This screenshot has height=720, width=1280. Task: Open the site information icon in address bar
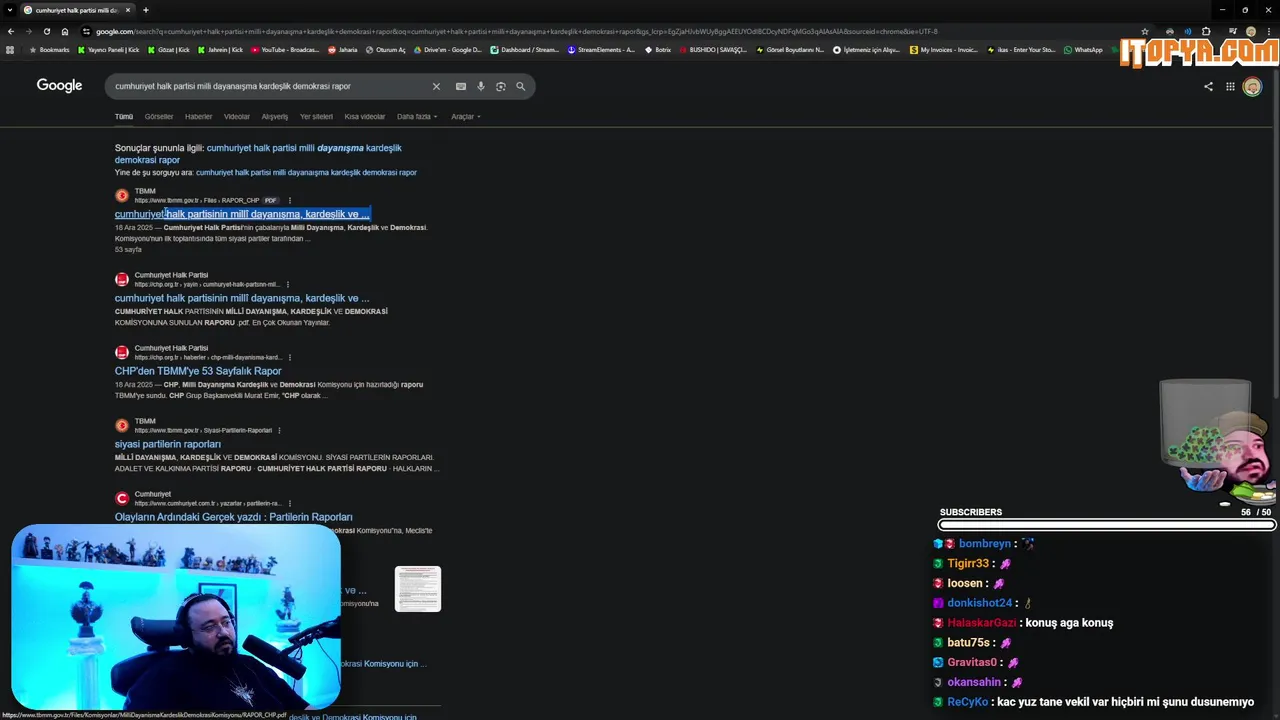86,31
